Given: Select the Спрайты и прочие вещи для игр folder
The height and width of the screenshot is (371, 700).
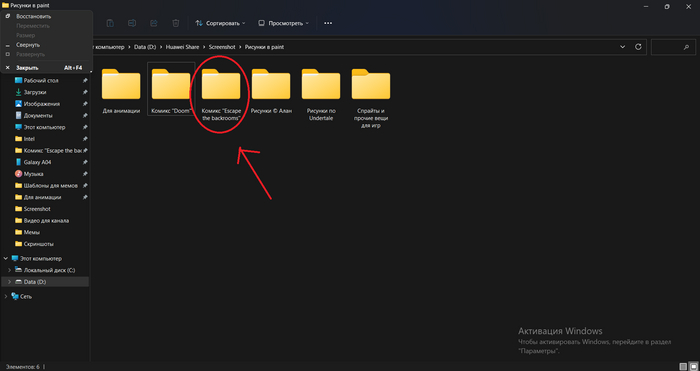Looking at the screenshot, I should 371,97.
